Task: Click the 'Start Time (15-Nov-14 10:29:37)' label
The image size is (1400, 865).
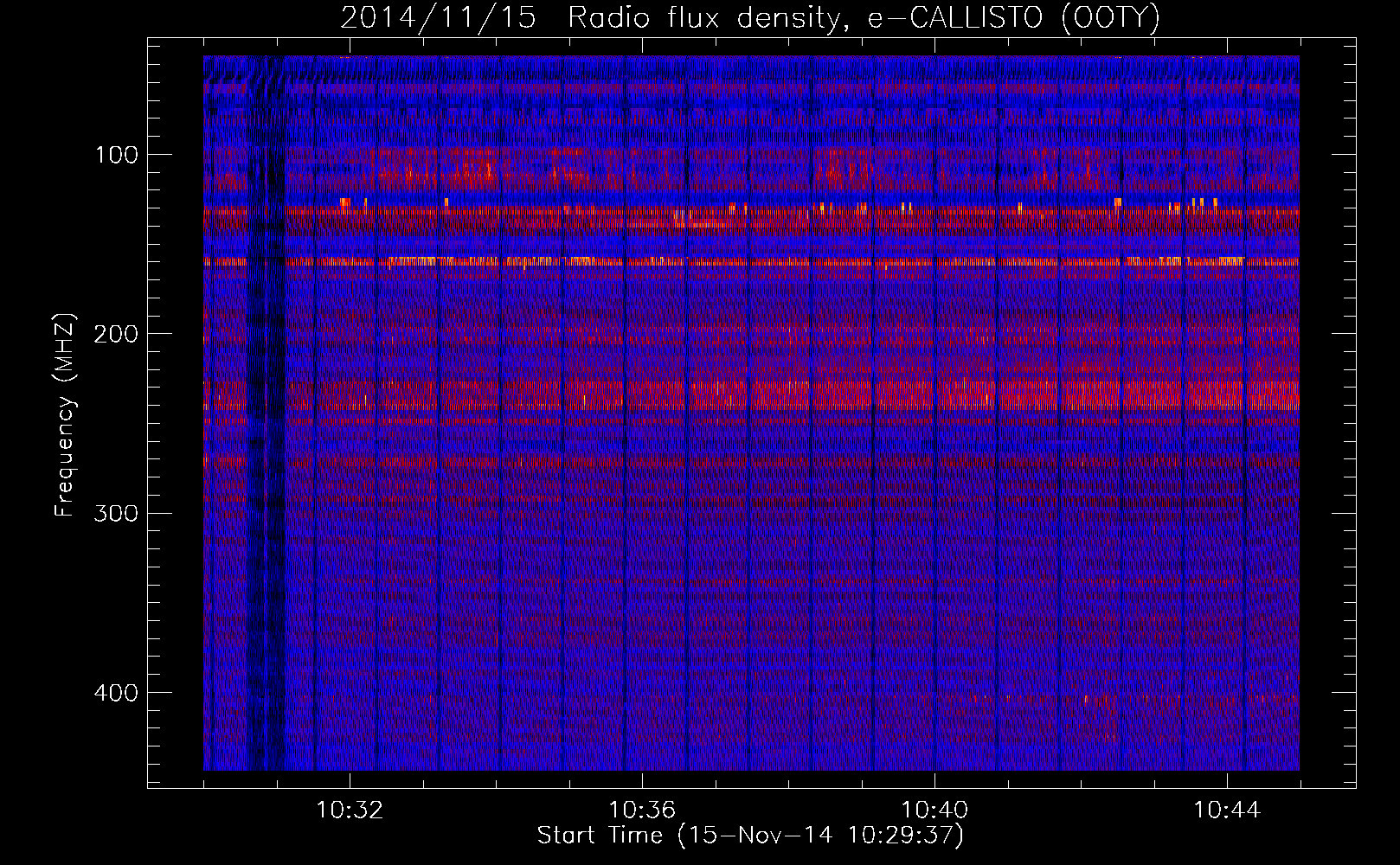Action: (x=750, y=836)
